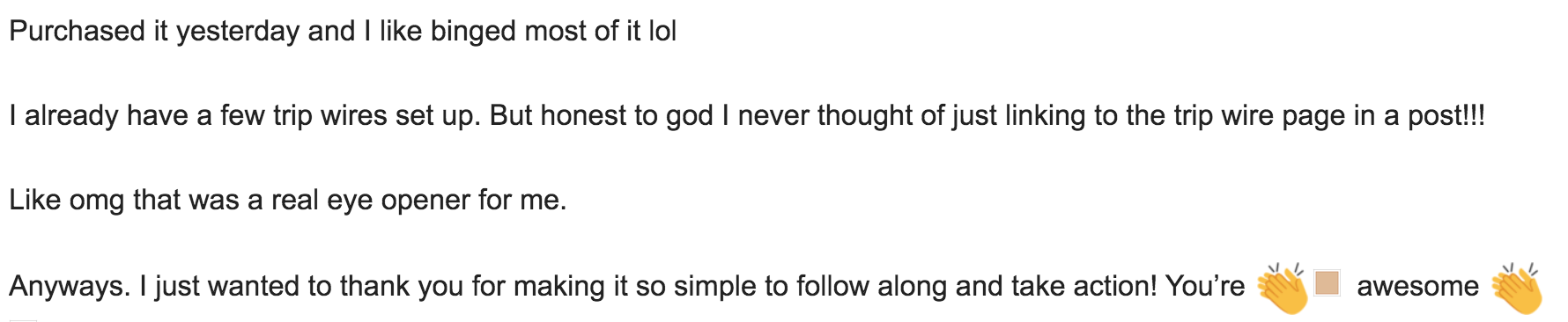Click the word "yesterday"
The image size is (1568, 322).
coord(238,33)
